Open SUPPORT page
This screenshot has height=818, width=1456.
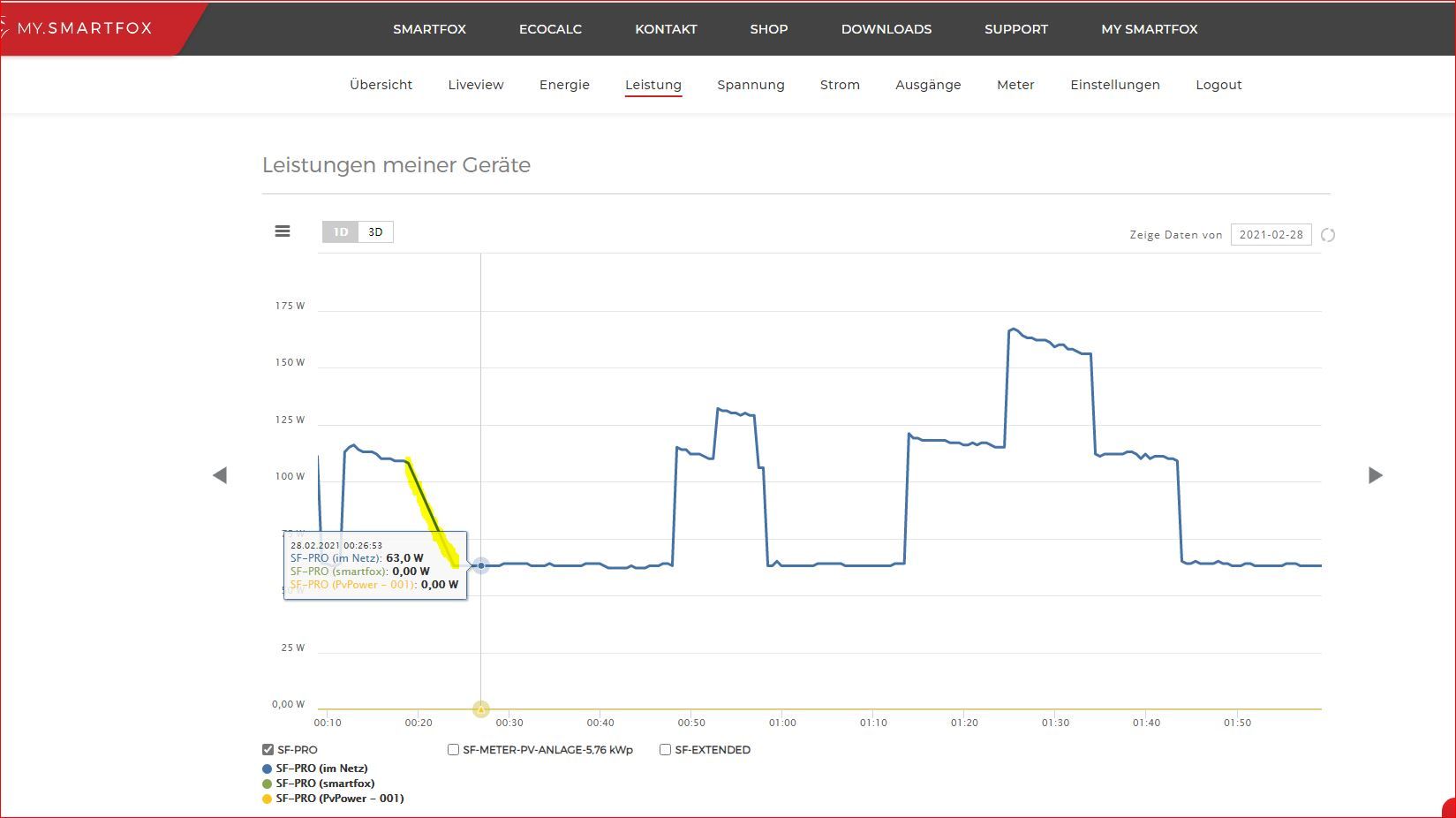click(1016, 29)
